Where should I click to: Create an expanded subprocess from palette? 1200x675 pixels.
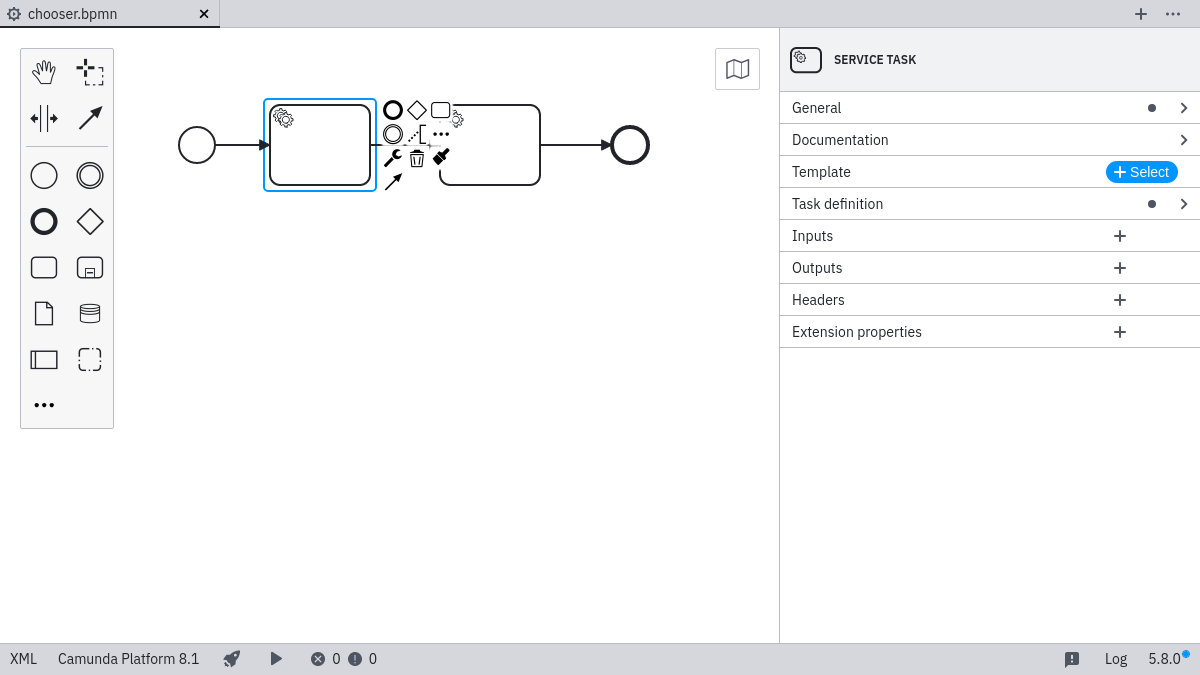point(90,268)
